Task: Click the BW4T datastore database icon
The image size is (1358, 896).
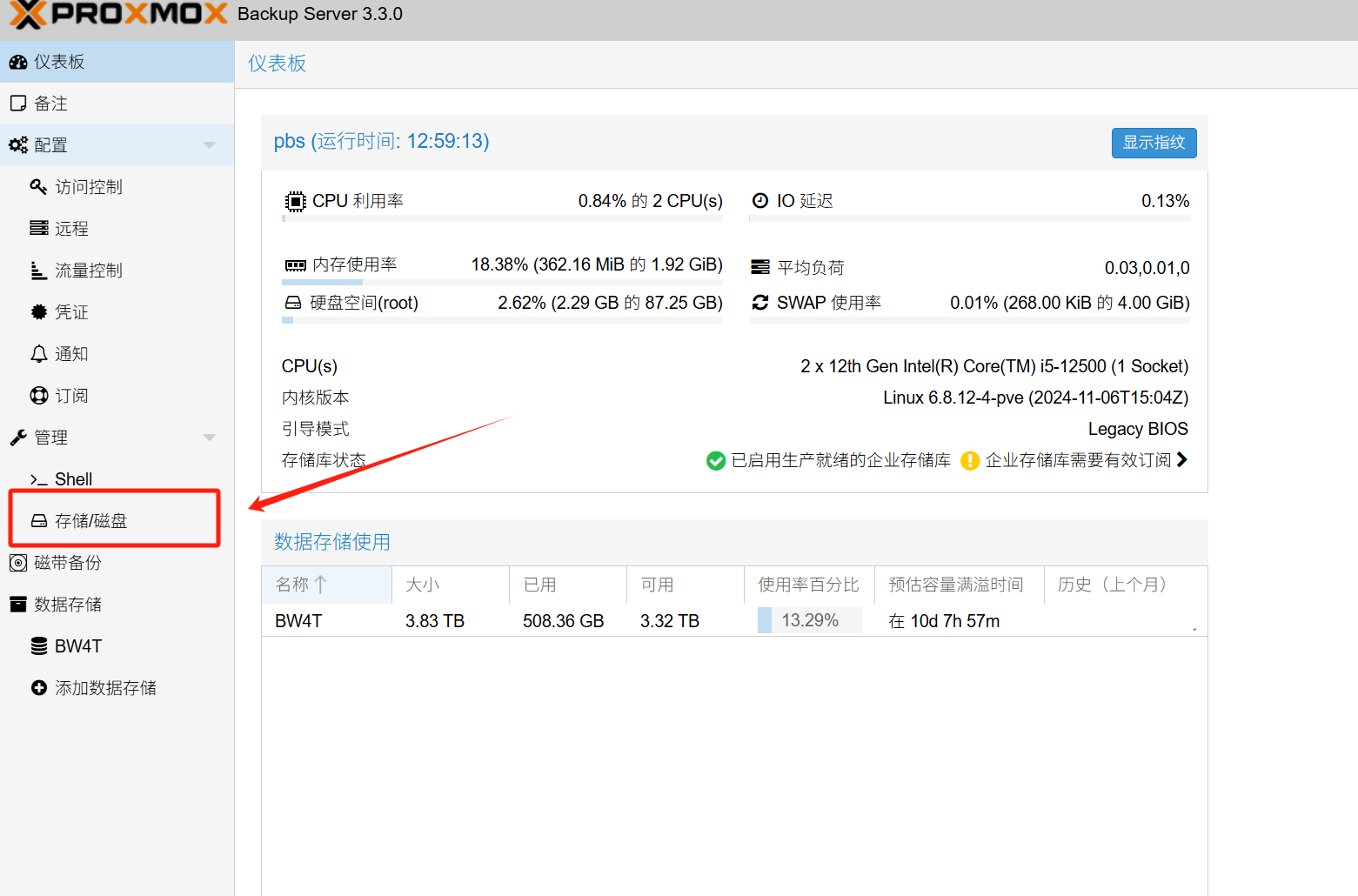Action: click(x=39, y=646)
